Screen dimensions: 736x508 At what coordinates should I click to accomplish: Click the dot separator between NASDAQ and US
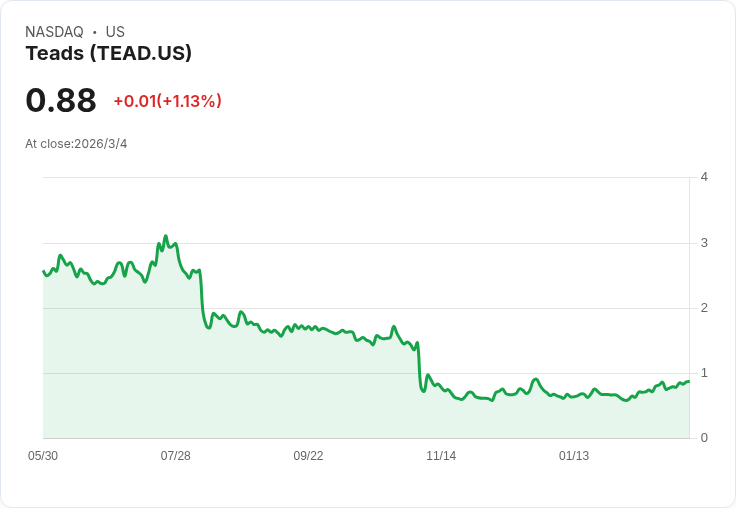94,32
